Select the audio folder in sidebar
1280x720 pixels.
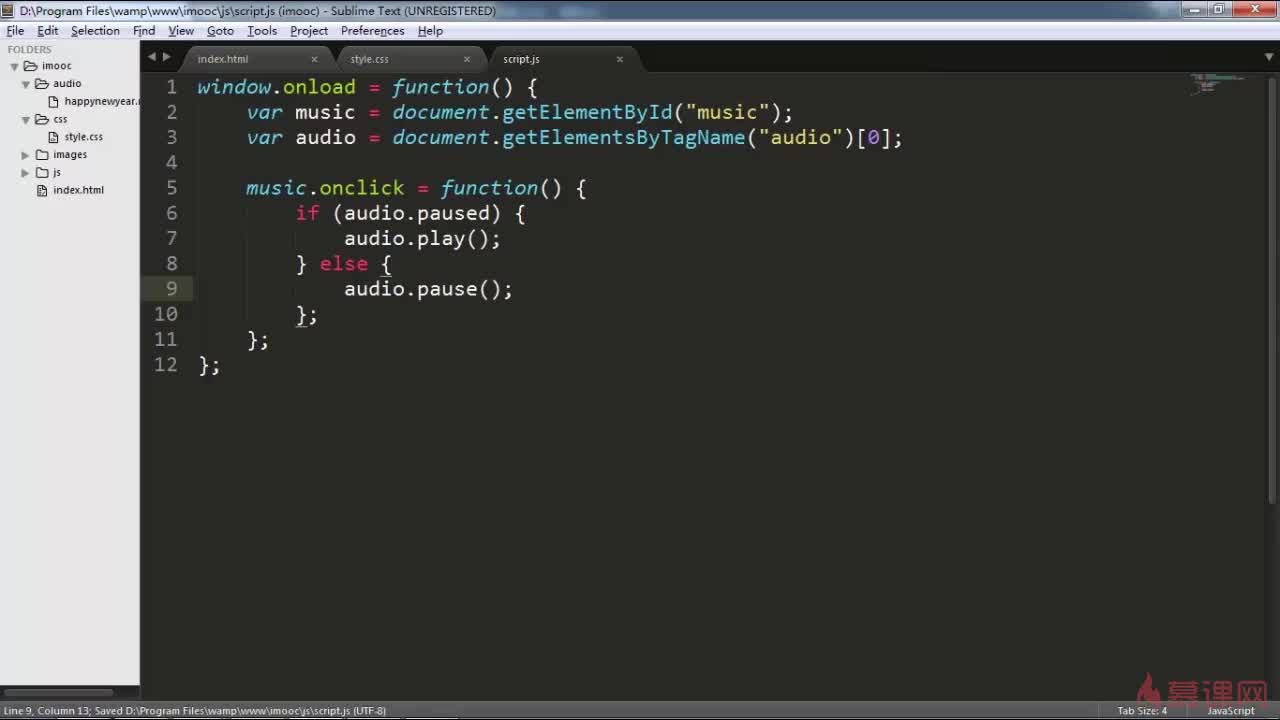click(67, 84)
